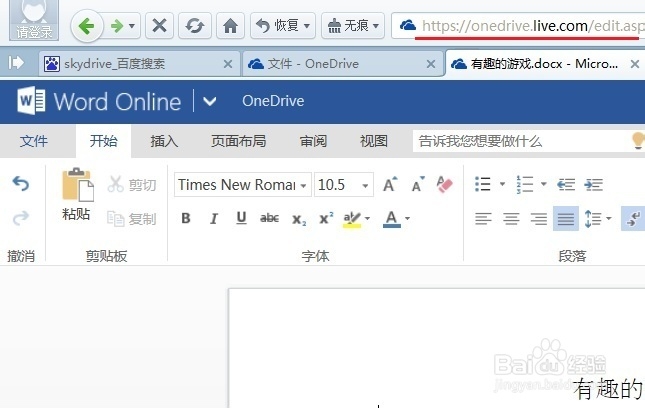Justify the paragraph text
This screenshot has height=408, width=645.
click(x=566, y=218)
